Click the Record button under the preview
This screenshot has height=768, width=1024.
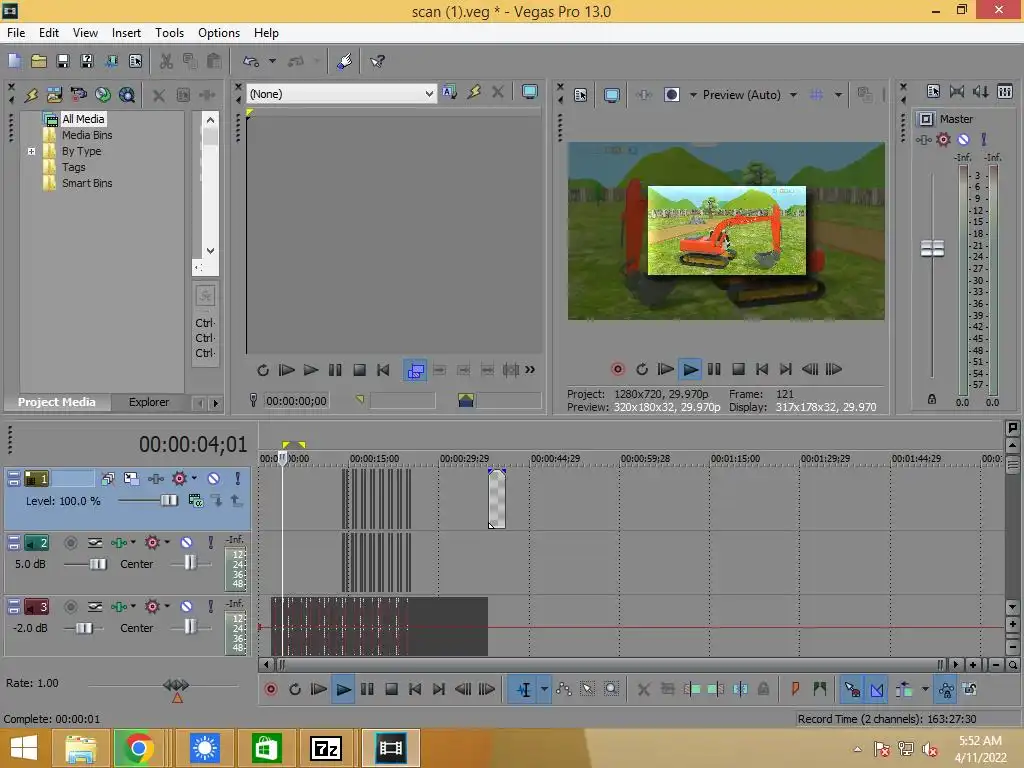tap(617, 369)
